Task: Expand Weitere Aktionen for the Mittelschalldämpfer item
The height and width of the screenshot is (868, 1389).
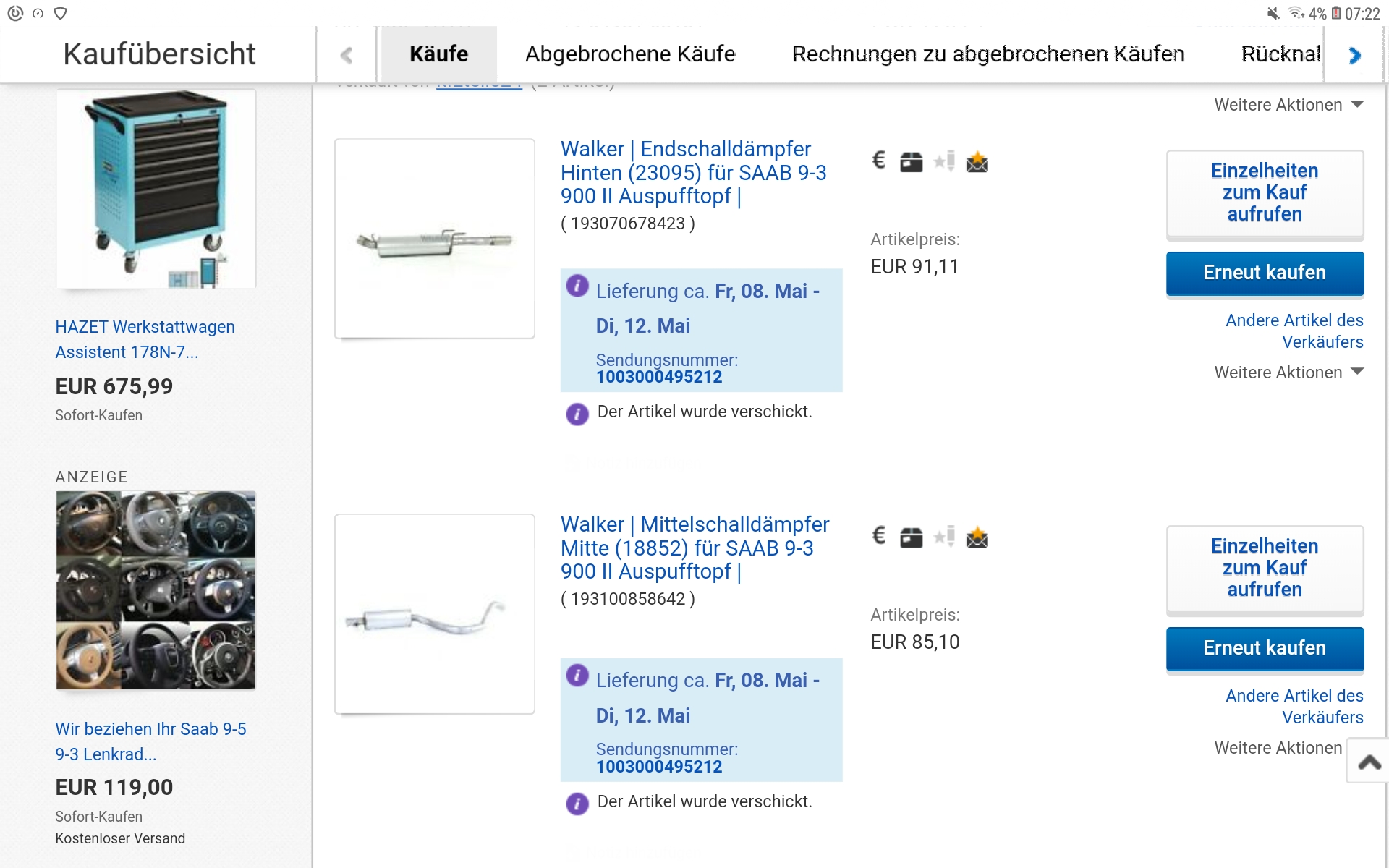Action: point(1278,748)
